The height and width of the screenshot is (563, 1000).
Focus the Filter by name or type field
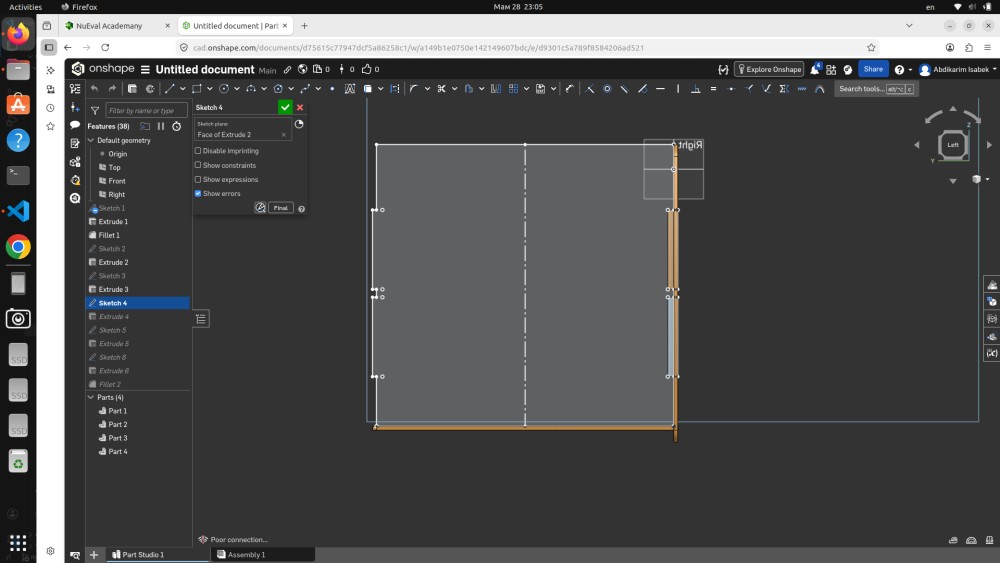pyautogui.click(x=147, y=110)
